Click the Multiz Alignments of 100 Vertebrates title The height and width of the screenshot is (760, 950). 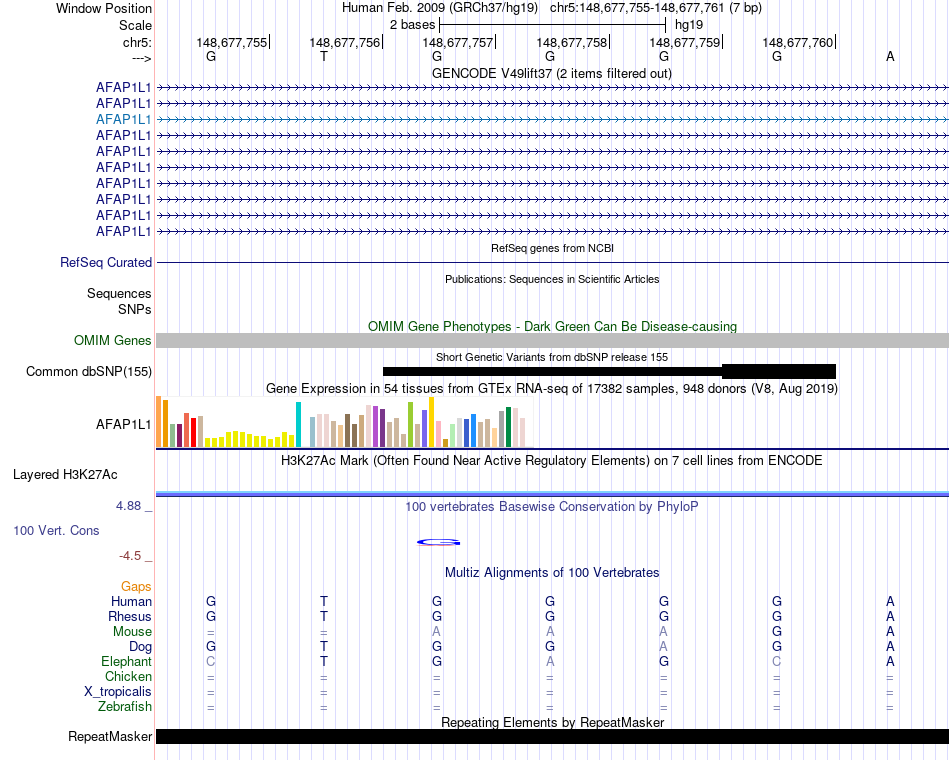[551, 572]
